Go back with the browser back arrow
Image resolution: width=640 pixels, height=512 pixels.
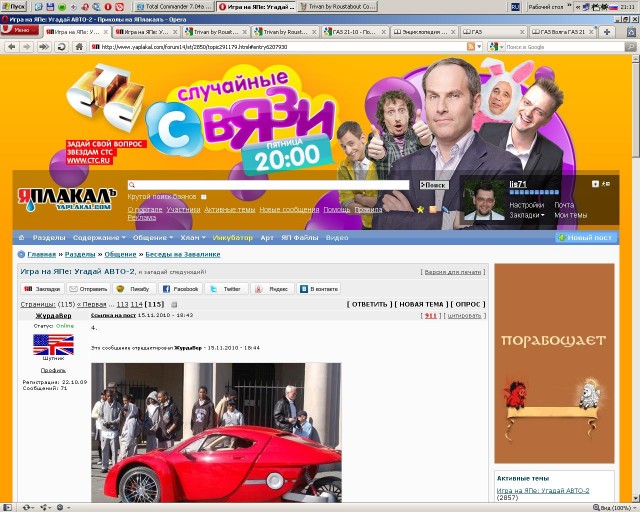11,47
